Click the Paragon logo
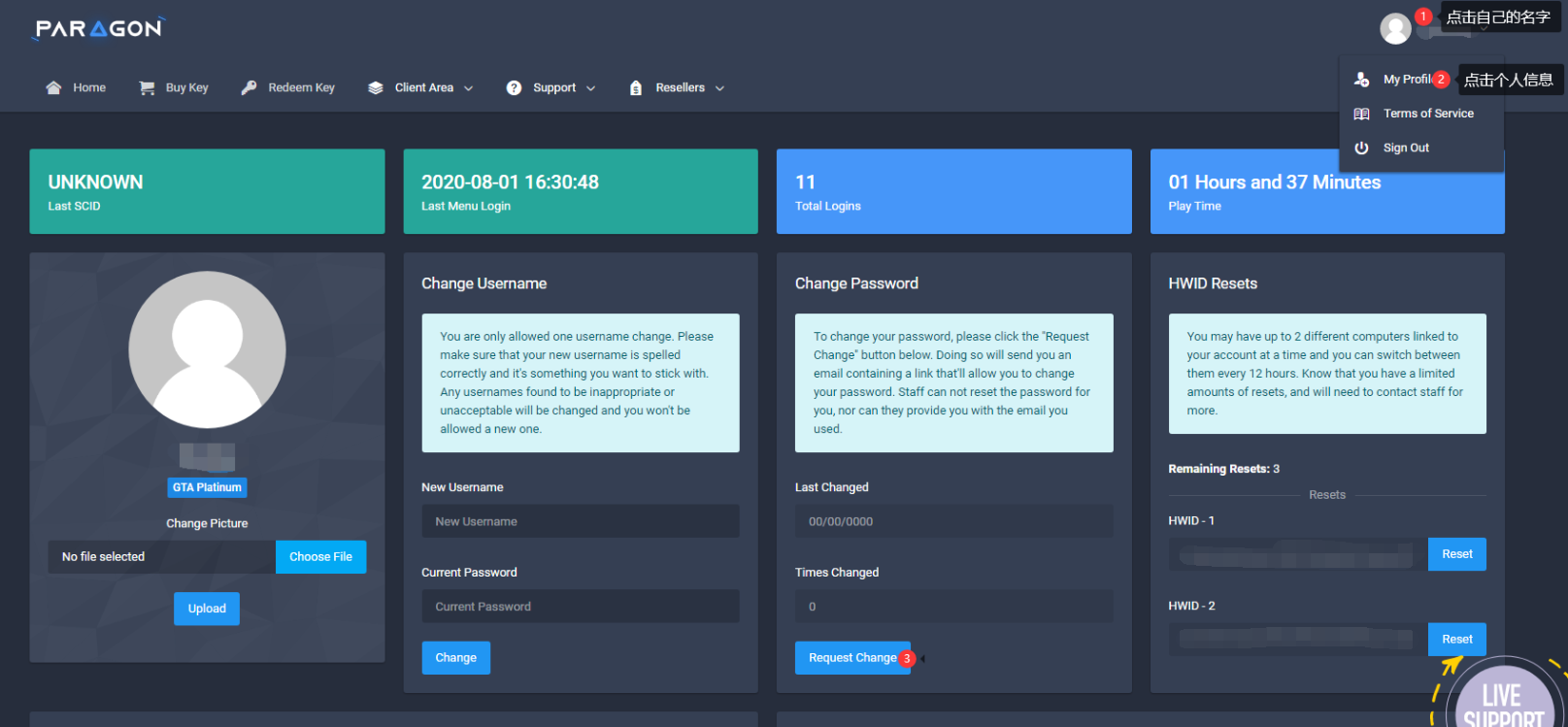The height and width of the screenshot is (727, 1568). 99,28
